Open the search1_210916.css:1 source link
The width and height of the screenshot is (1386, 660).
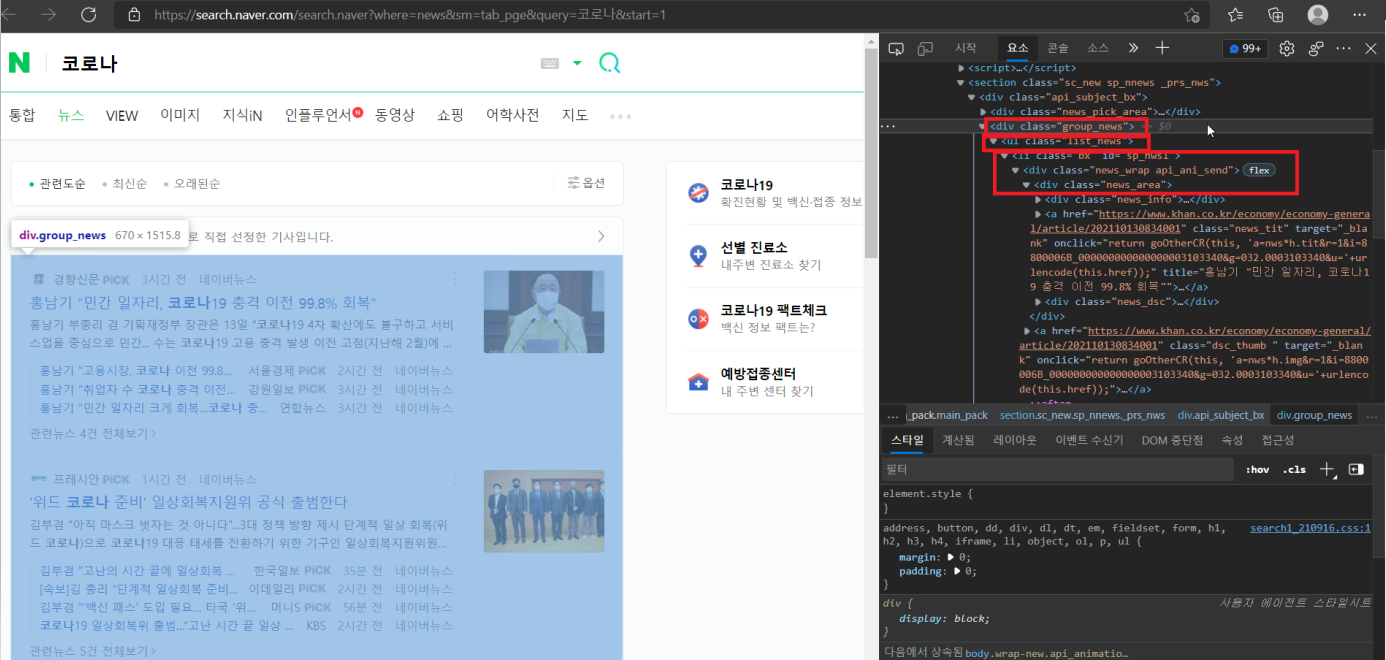click(1310, 528)
